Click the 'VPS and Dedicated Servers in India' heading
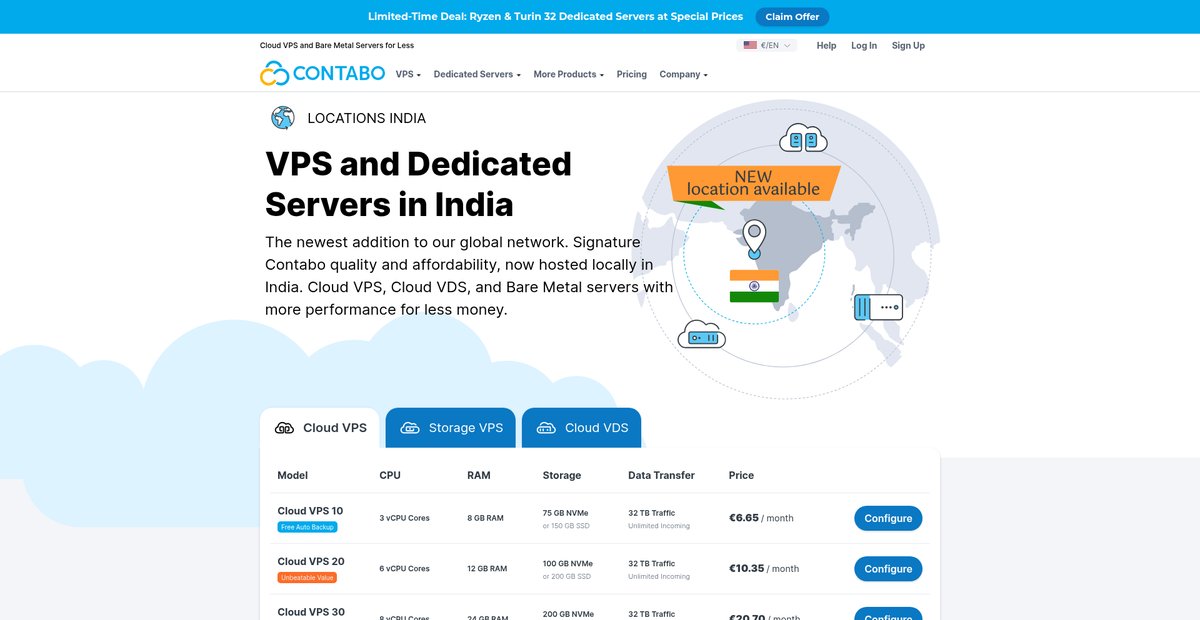Viewport: 1200px width, 620px height. 418,183
